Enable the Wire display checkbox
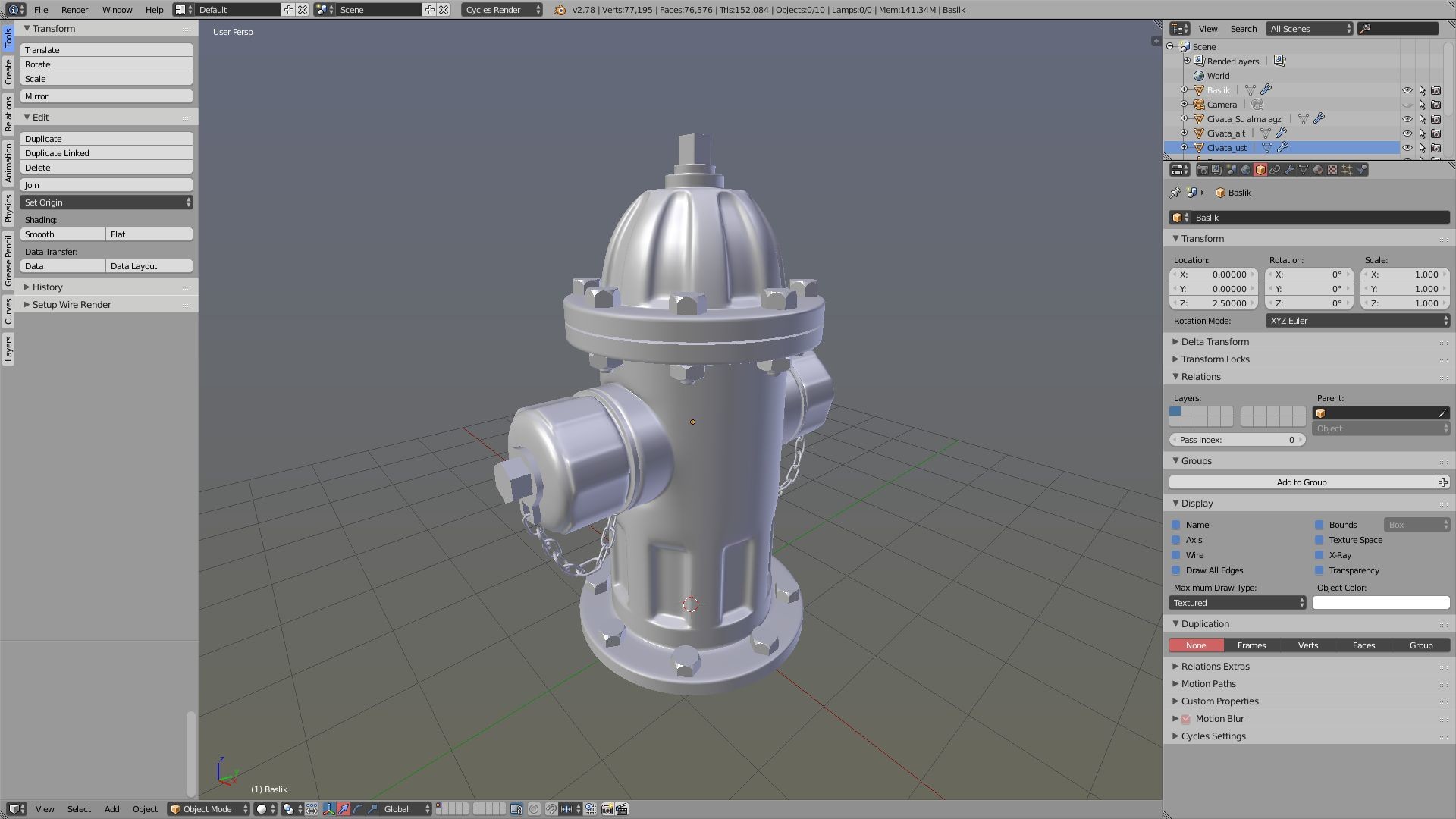Screen dimensions: 1456x819 click(x=1176, y=555)
